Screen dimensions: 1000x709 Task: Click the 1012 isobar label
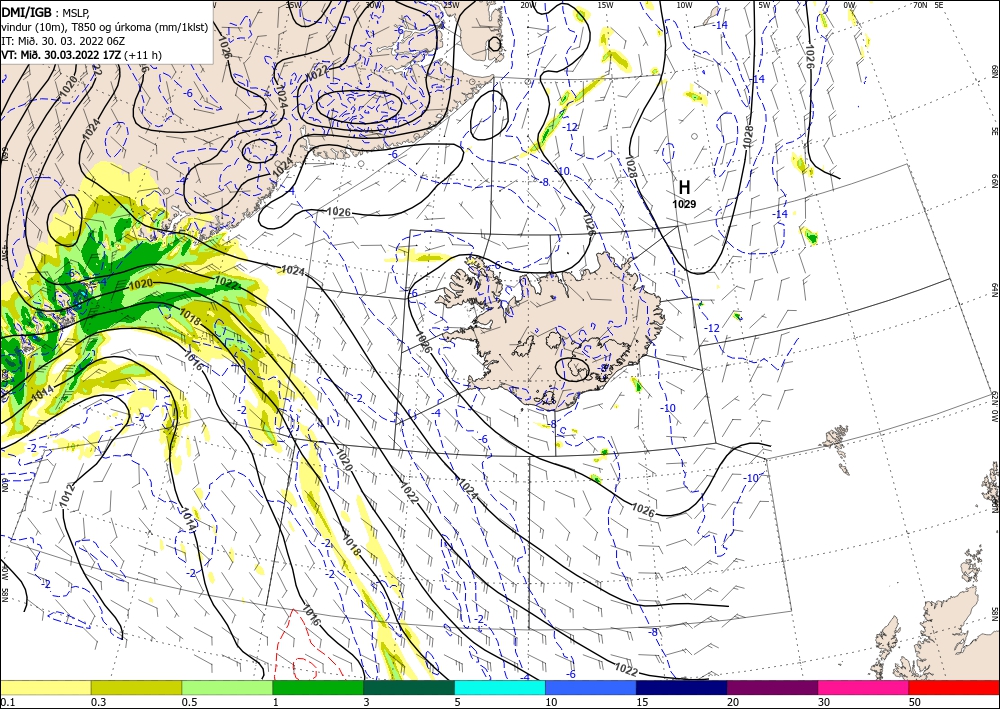coord(68,495)
